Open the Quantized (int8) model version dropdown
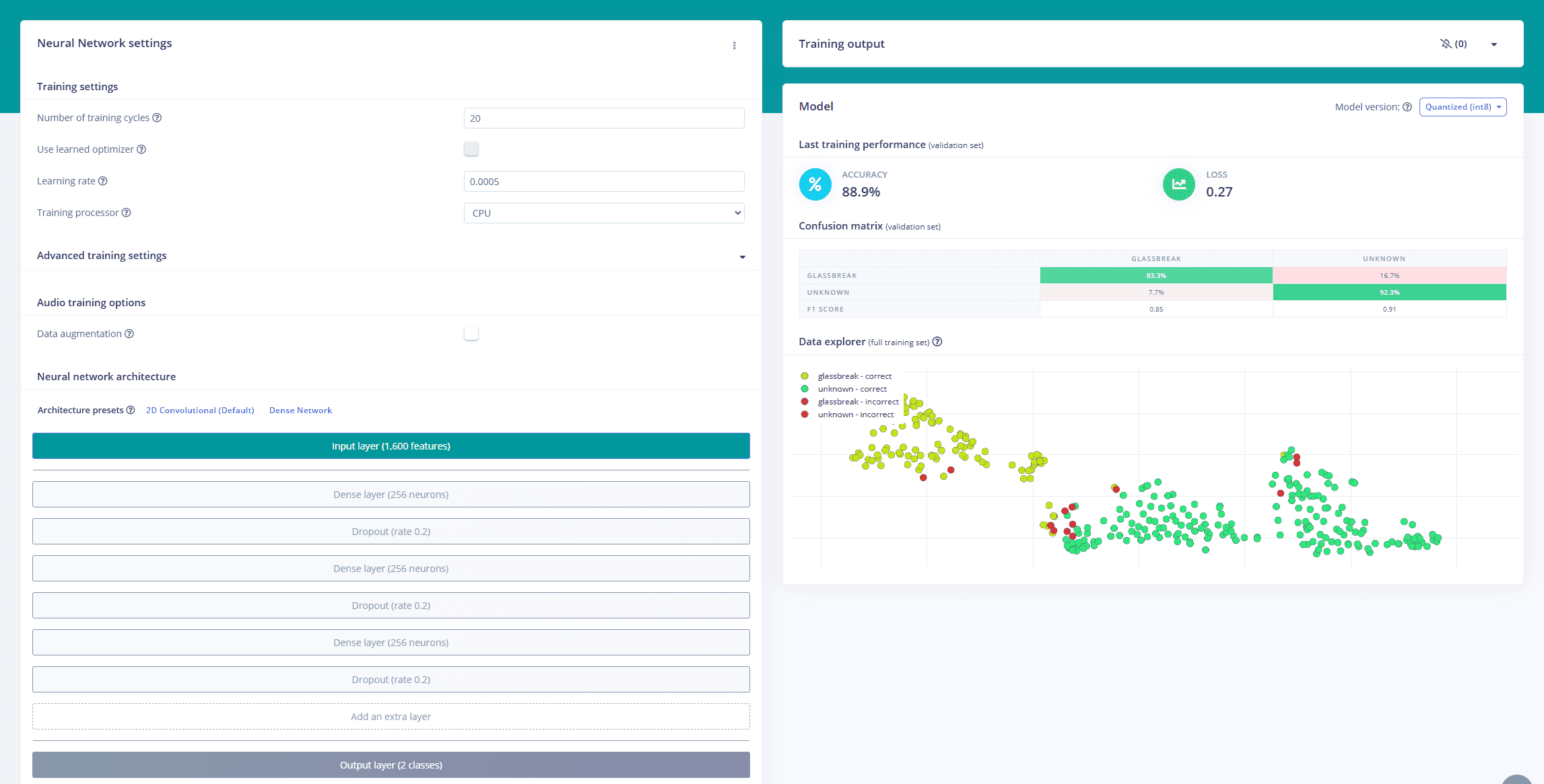 coord(1463,107)
